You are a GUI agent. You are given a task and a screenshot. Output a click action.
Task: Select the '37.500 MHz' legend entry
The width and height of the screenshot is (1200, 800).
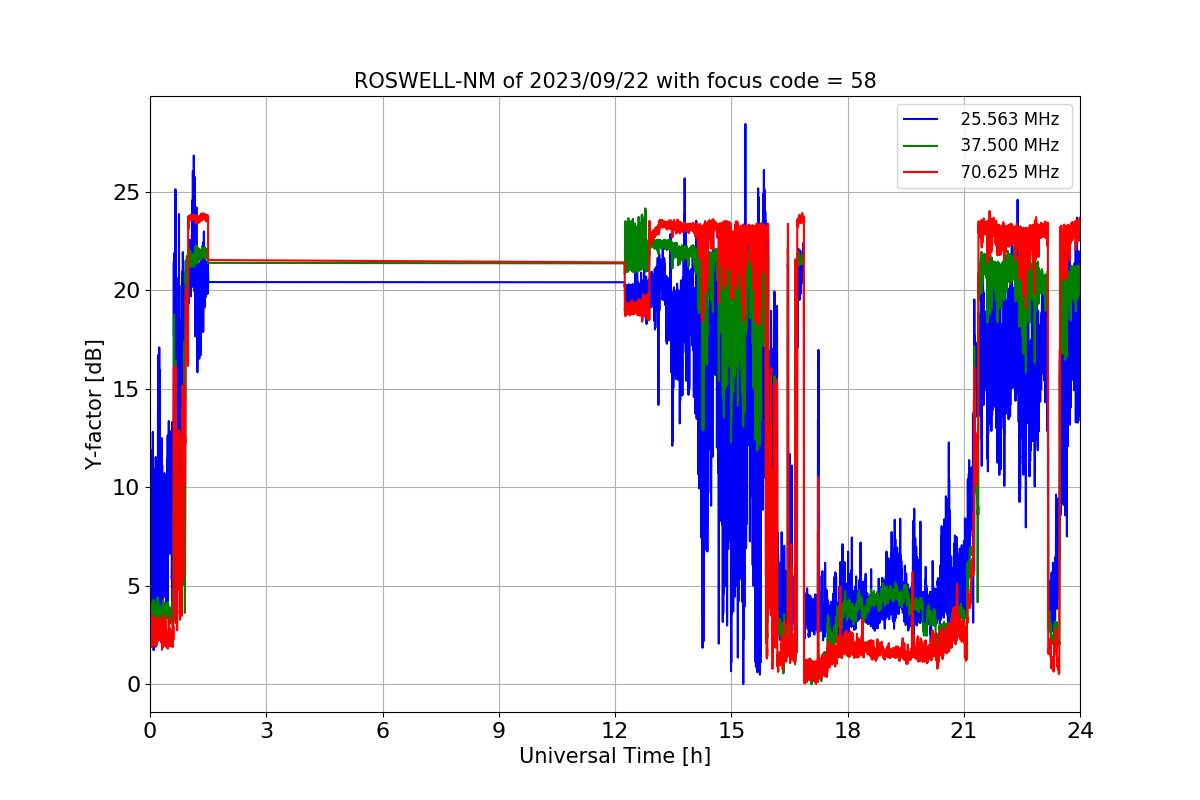click(x=1010, y=145)
